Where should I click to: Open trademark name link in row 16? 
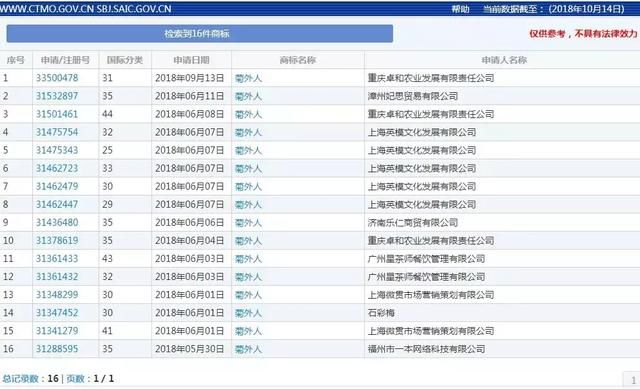248,349
